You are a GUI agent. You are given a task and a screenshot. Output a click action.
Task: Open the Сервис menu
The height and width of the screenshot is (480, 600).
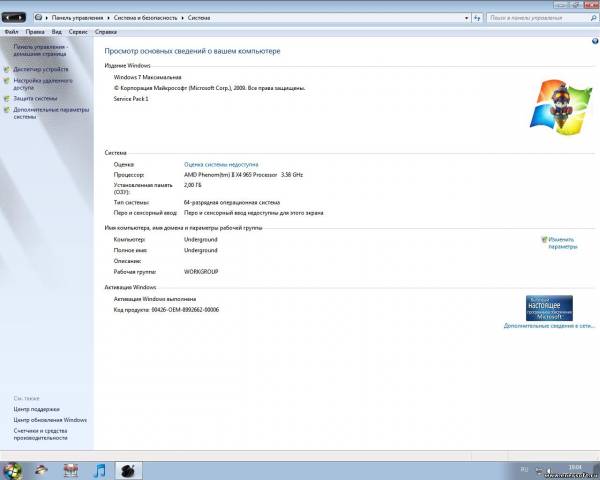78,32
